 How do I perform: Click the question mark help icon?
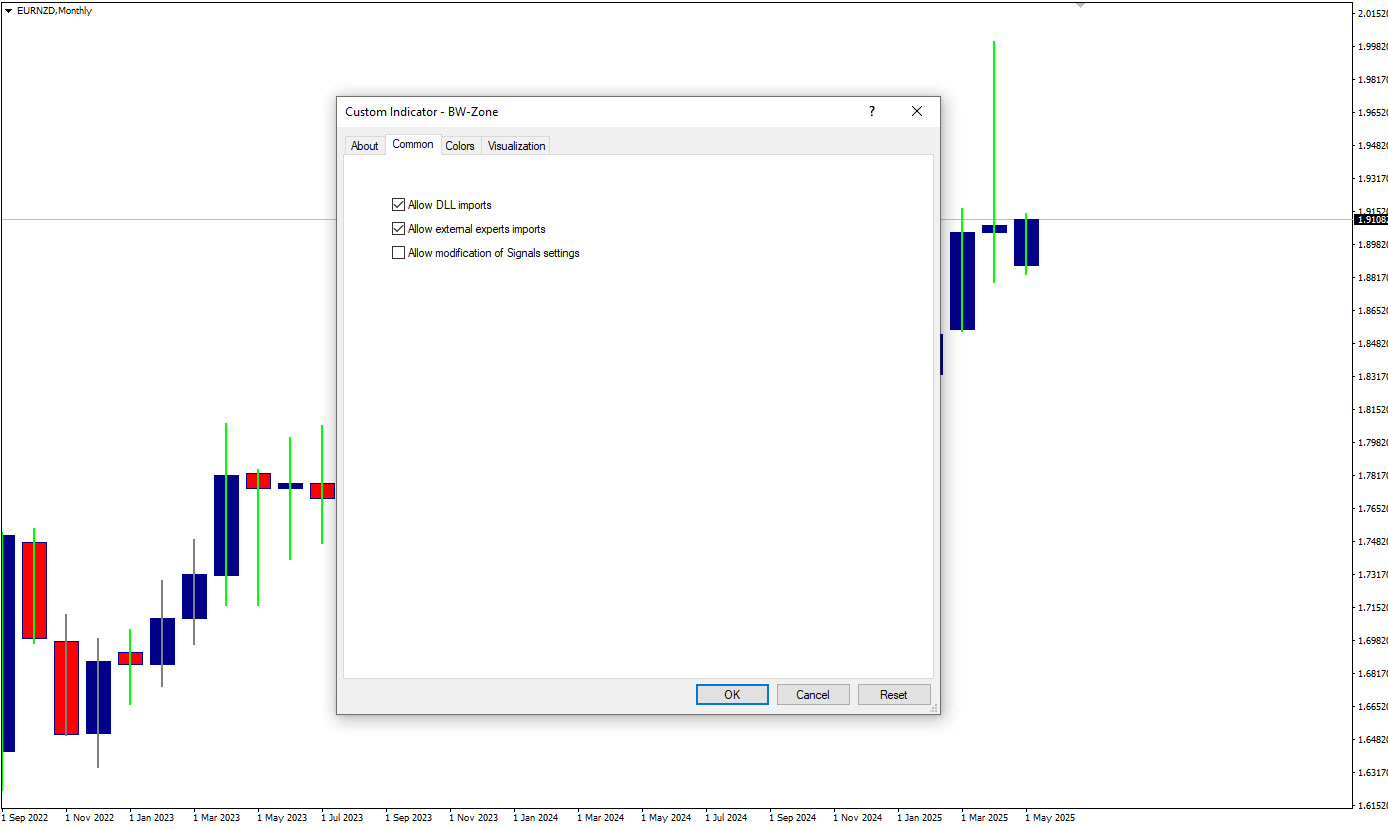[871, 111]
